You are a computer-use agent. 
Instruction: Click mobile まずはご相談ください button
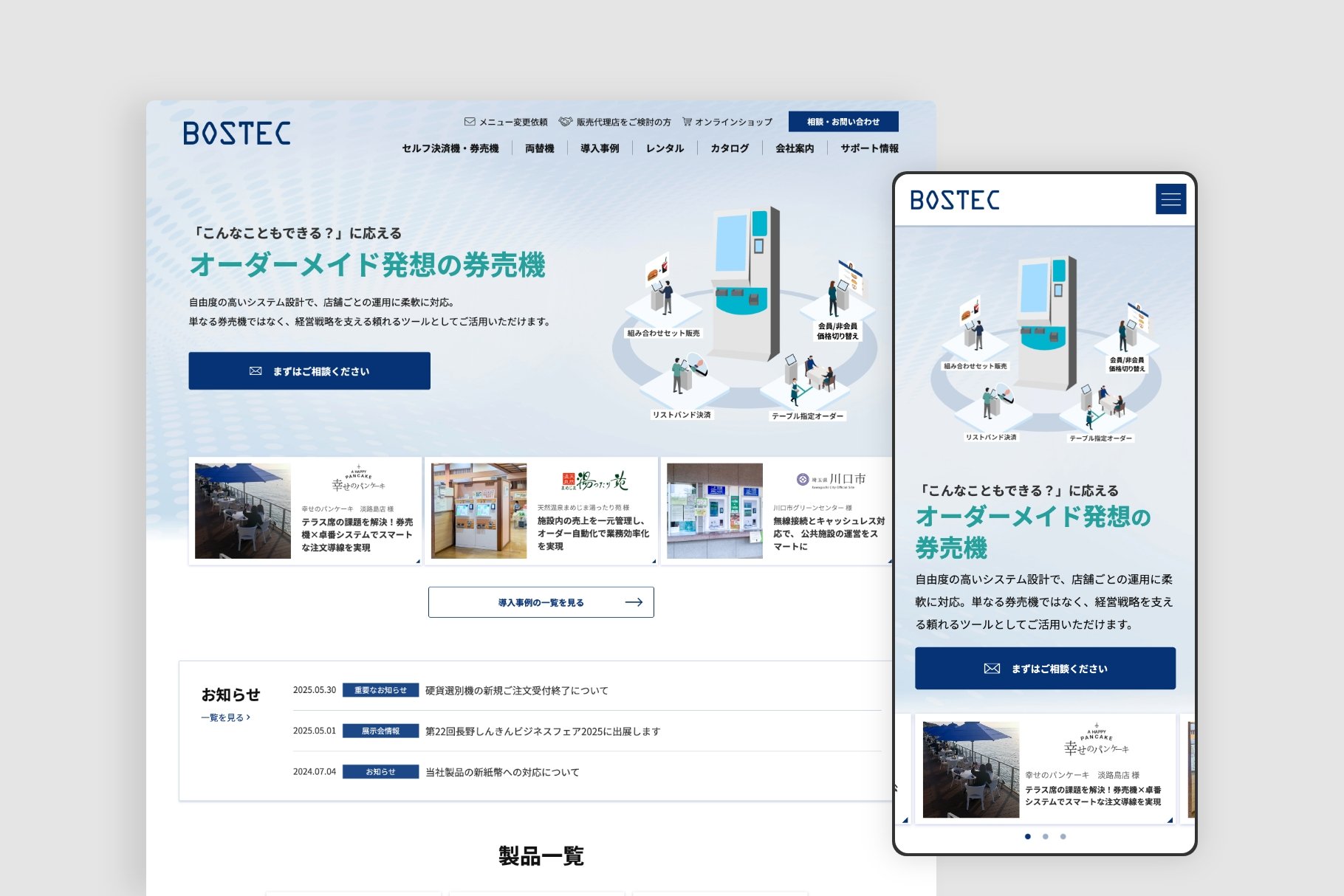coord(1045,669)
